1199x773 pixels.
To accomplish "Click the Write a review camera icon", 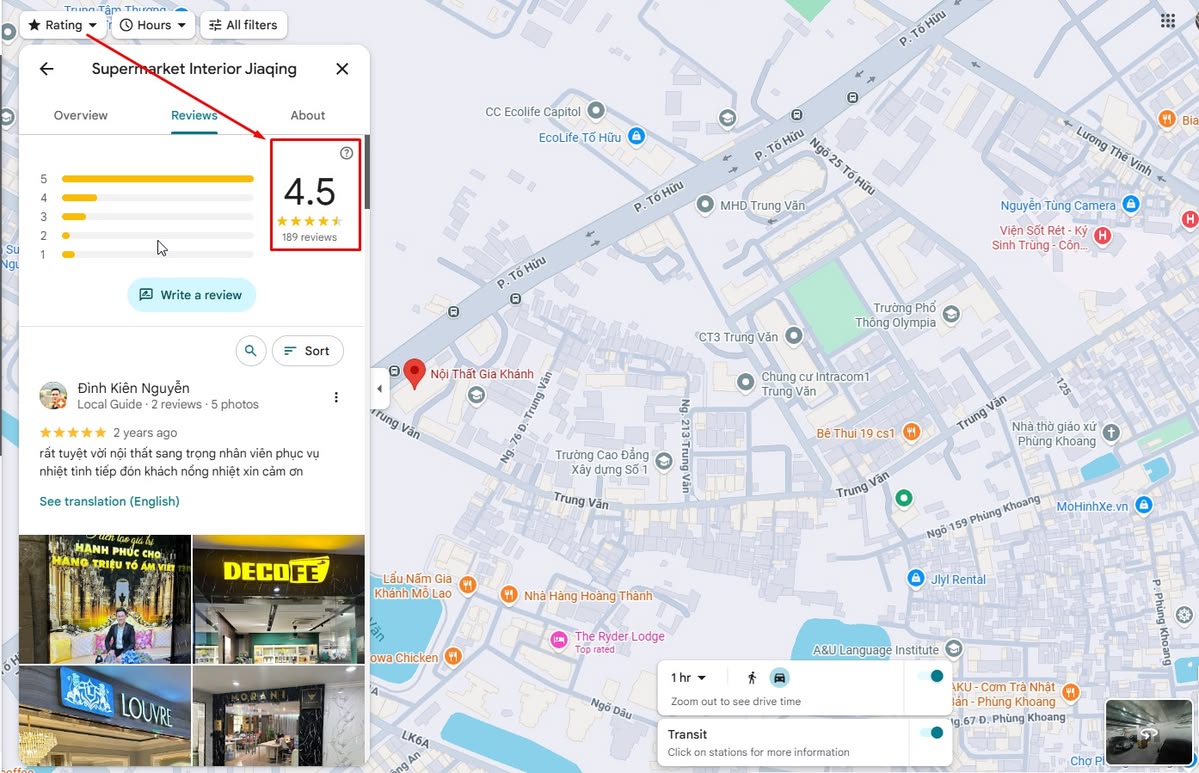I will (x=146, y=295).
